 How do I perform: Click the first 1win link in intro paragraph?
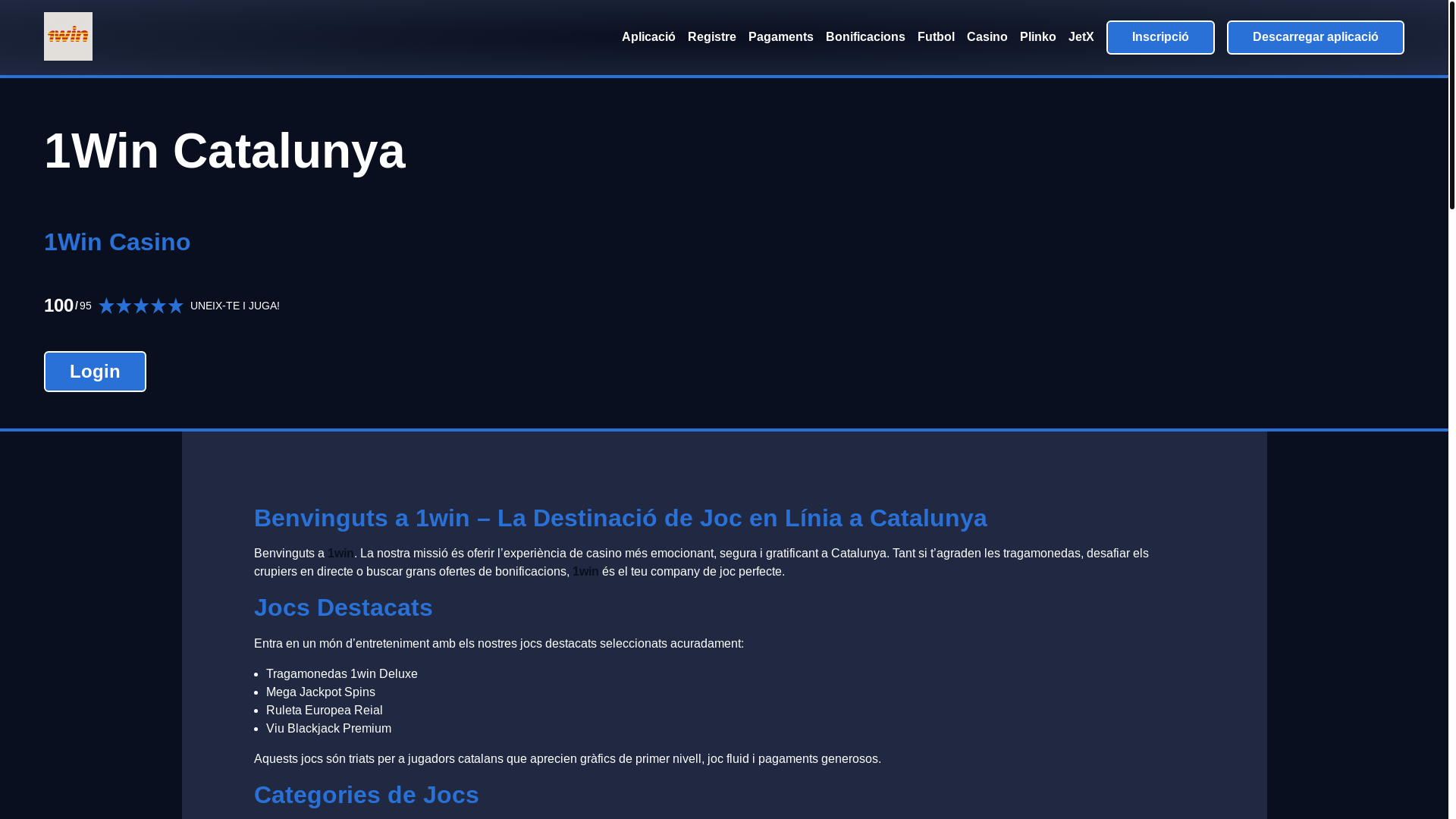(x=340, y=554)
